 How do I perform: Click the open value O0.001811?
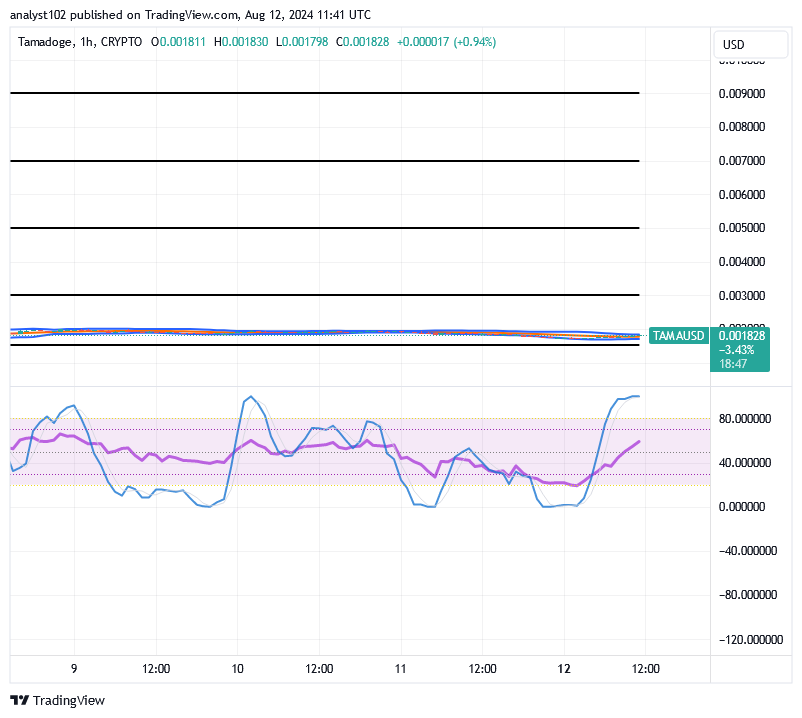click(178, 42)
